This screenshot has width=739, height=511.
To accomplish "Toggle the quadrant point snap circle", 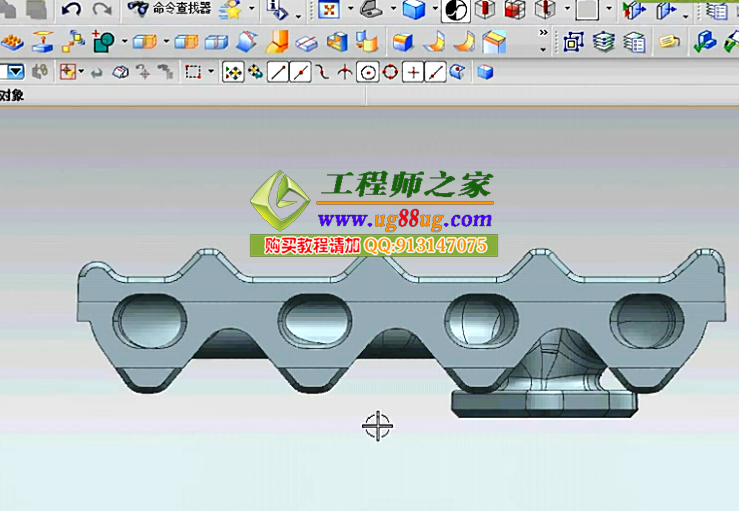I will (x=390, y=72).
